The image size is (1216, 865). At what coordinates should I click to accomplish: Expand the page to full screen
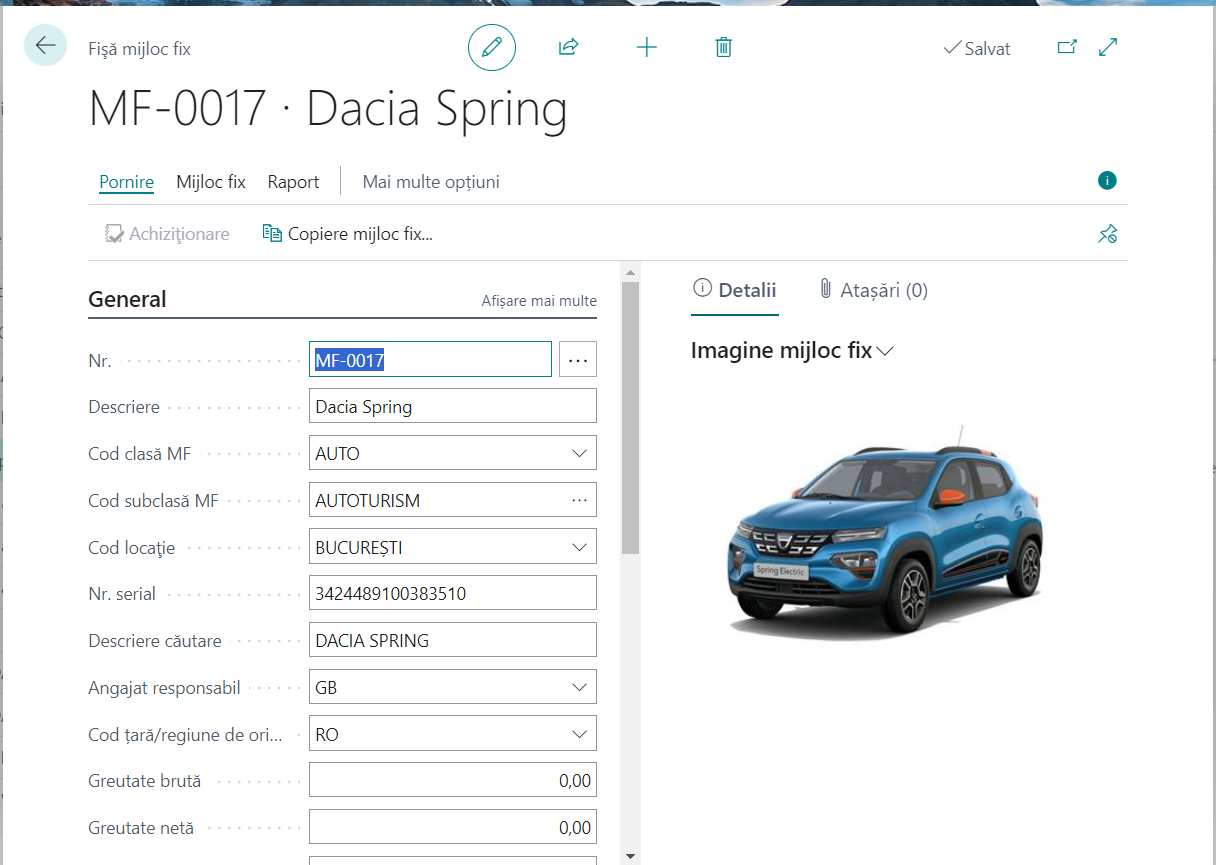[x=1108, y=47]
